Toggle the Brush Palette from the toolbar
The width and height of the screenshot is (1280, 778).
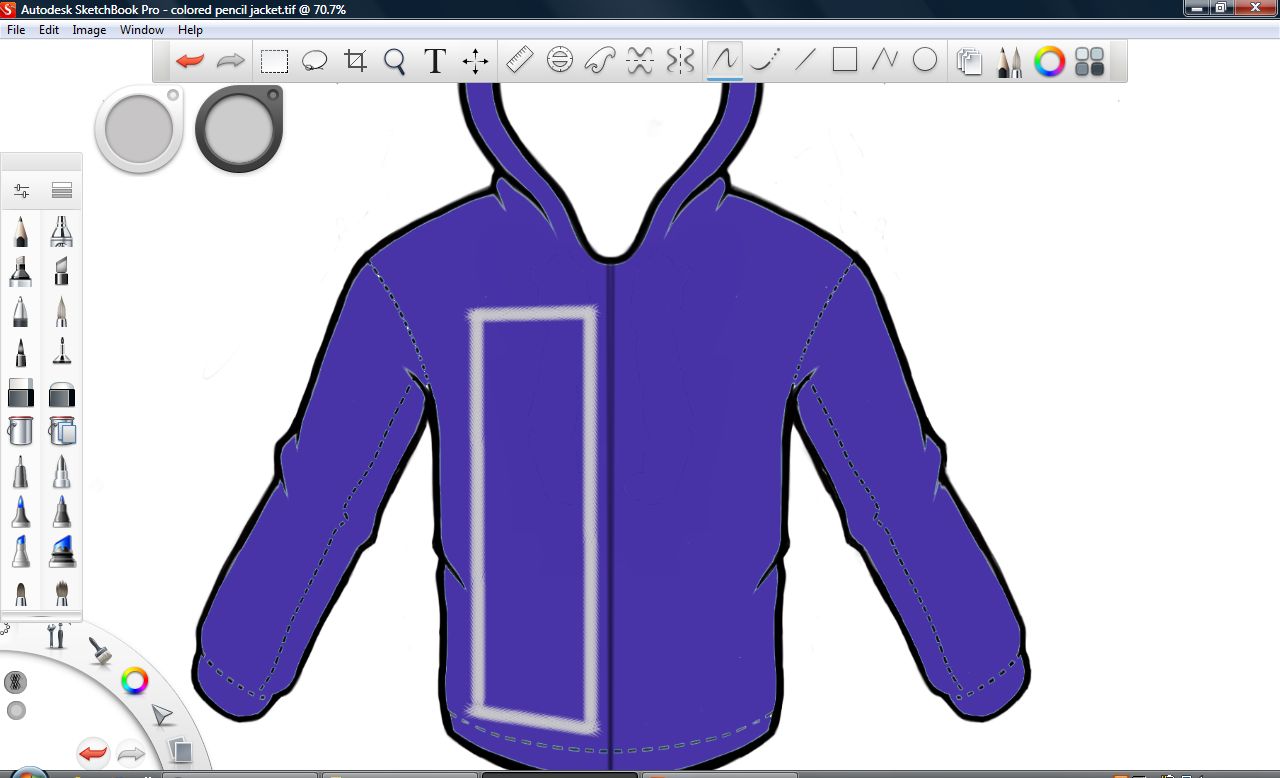pyautogui.click(x=1009, y=62)
